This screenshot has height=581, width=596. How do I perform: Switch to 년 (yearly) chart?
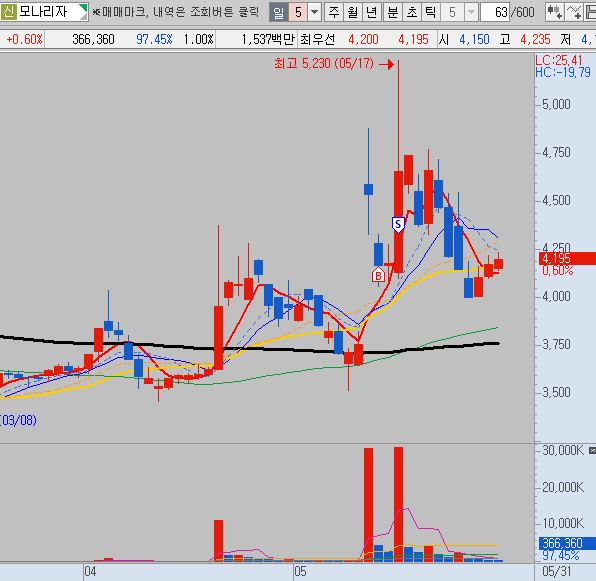(x=372, y=13)
